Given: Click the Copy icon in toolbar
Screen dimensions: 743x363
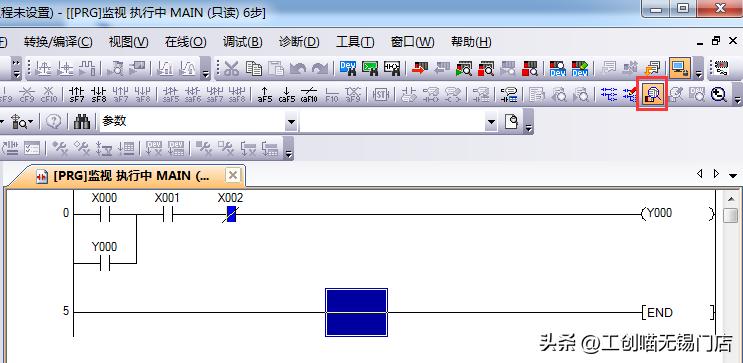Looking at the screenshot, I should [x=254, y=69].
